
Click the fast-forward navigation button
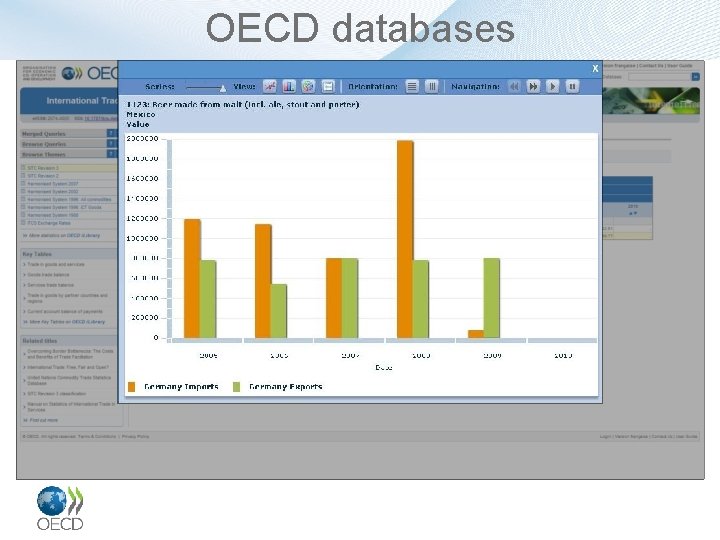point(534,86)
